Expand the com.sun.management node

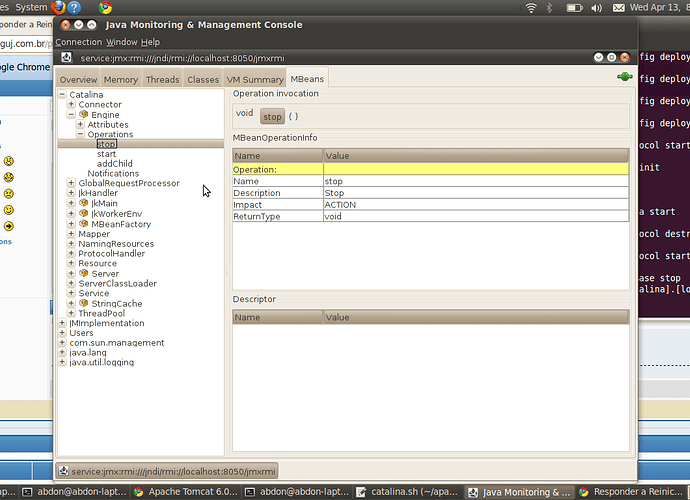click(x=62, y=342)
